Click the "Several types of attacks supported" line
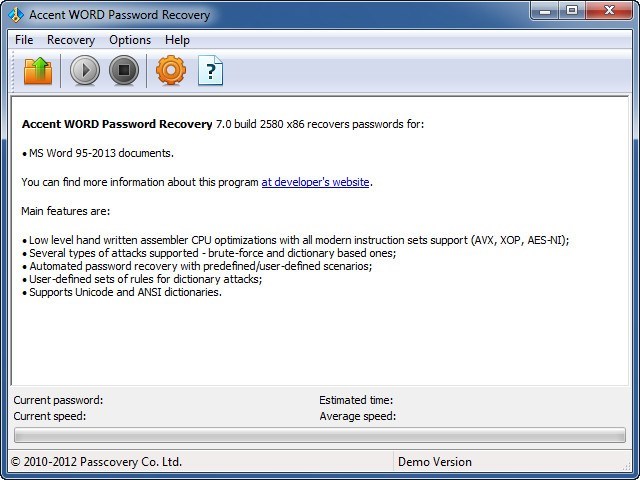The height and width of the screenshot is (480, 640). point(209,253)
